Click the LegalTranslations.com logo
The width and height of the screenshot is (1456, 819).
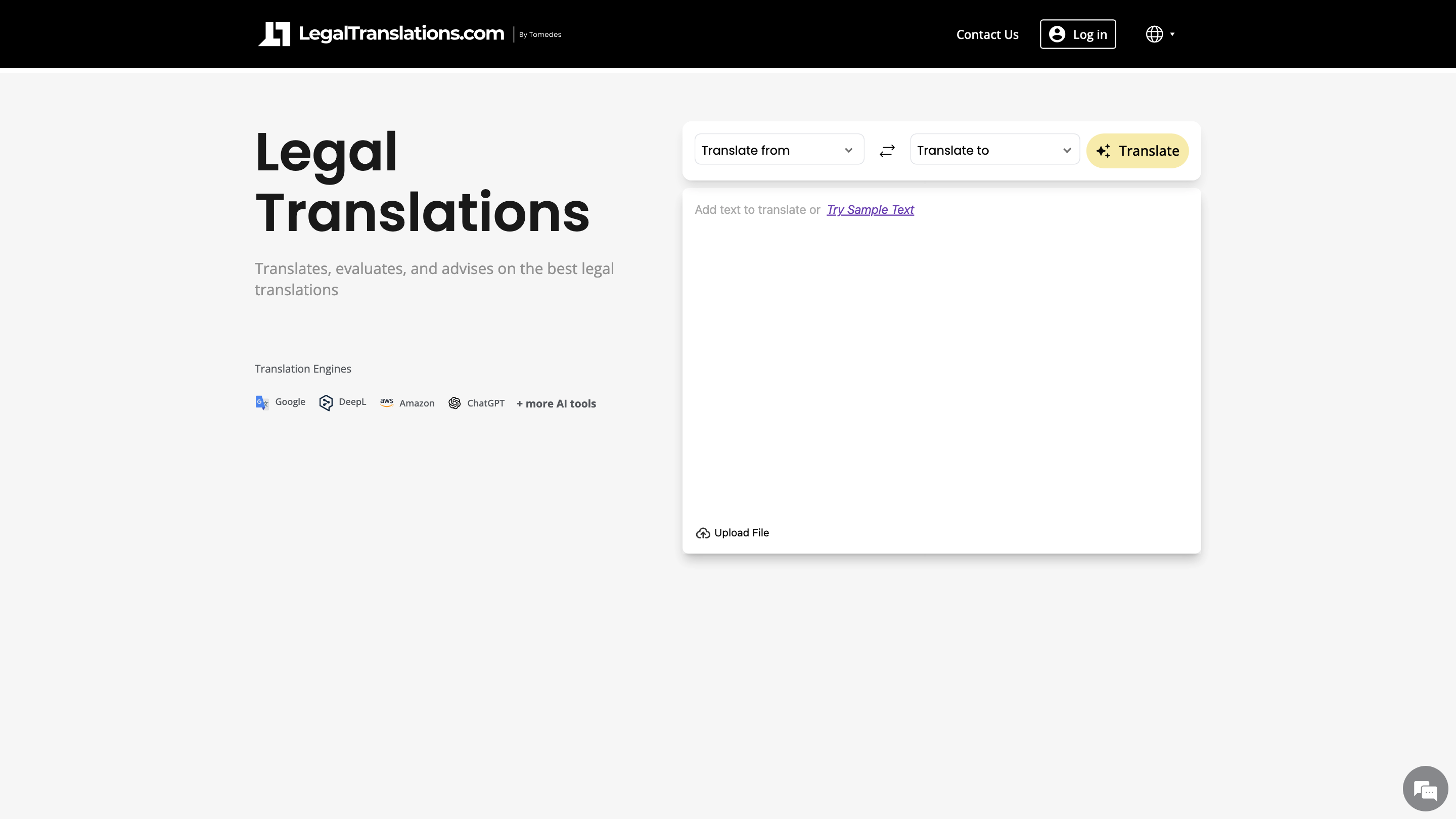tap(382, 33)
